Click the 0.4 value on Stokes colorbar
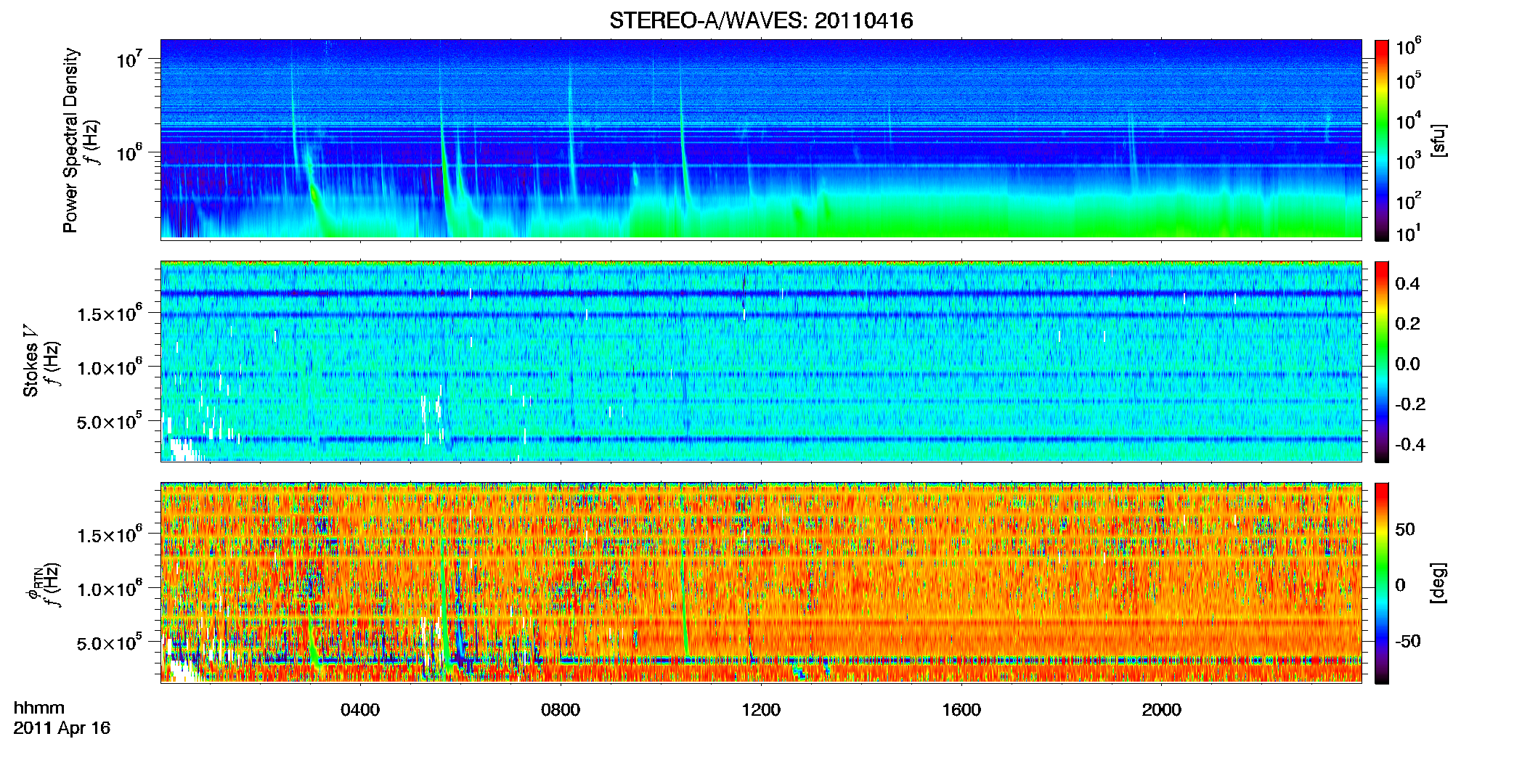Viewport: 1522px width, 784px height. (1407, 284)
